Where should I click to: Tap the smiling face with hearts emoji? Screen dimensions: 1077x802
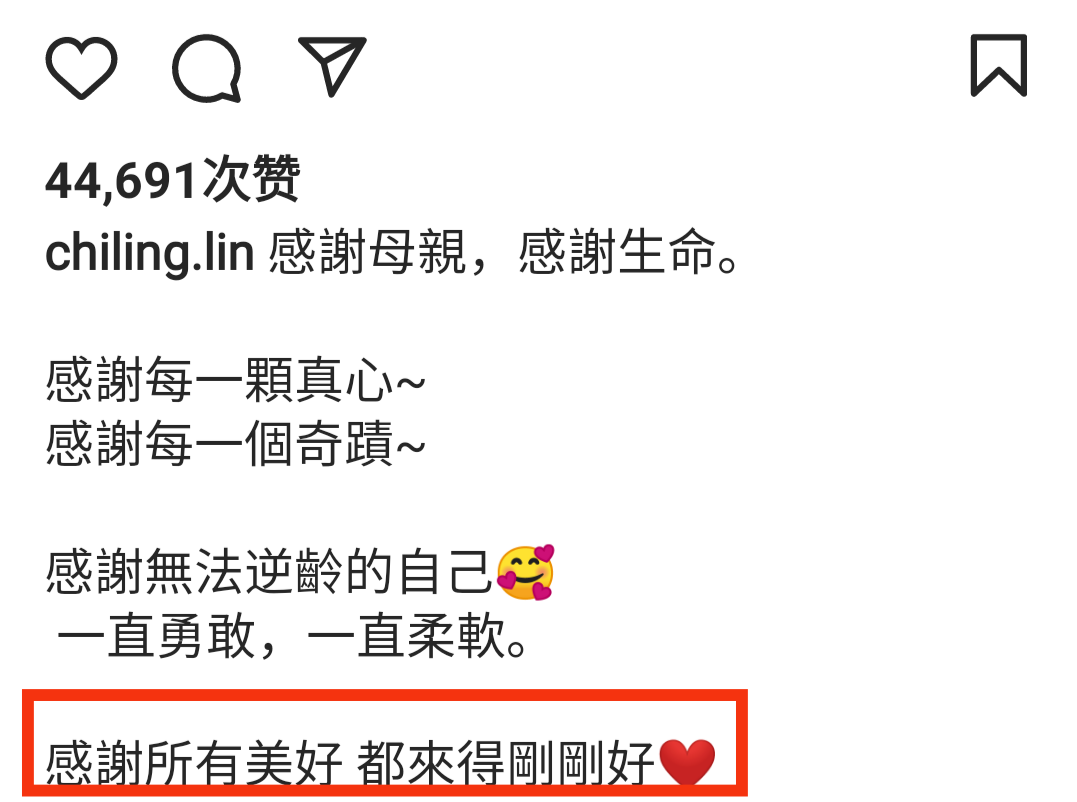click(525, 573)
